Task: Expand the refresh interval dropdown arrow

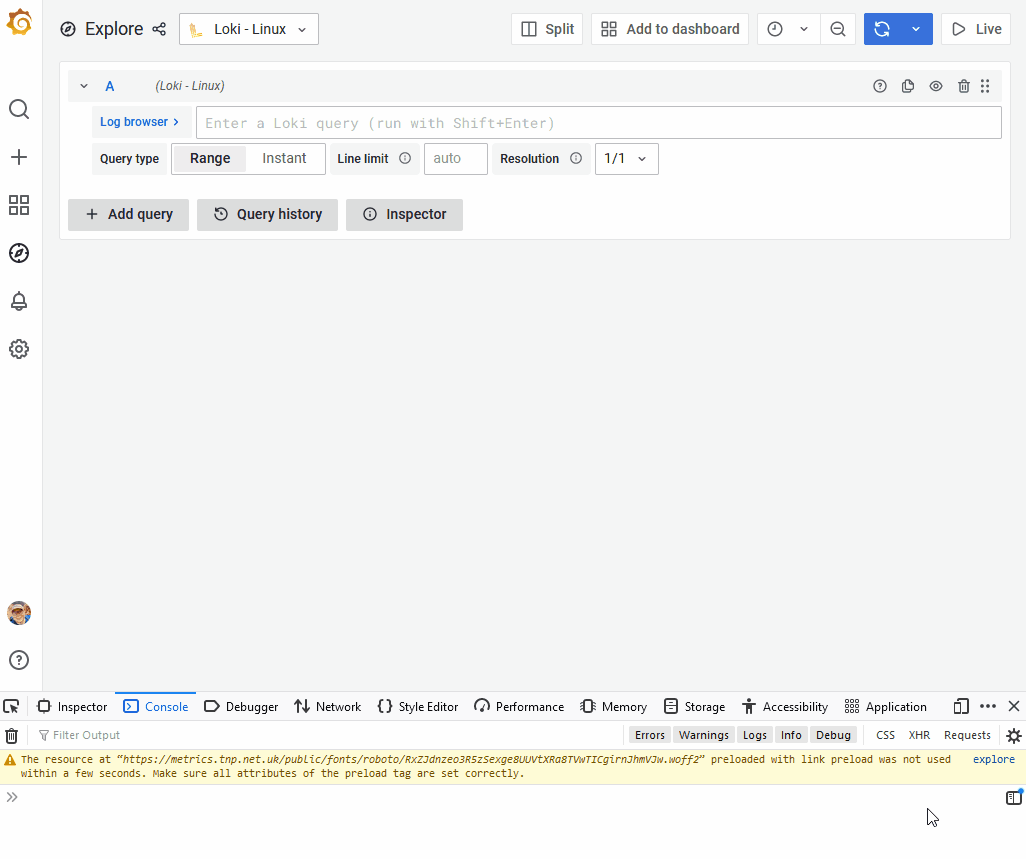Action: [x=916, y=29]
